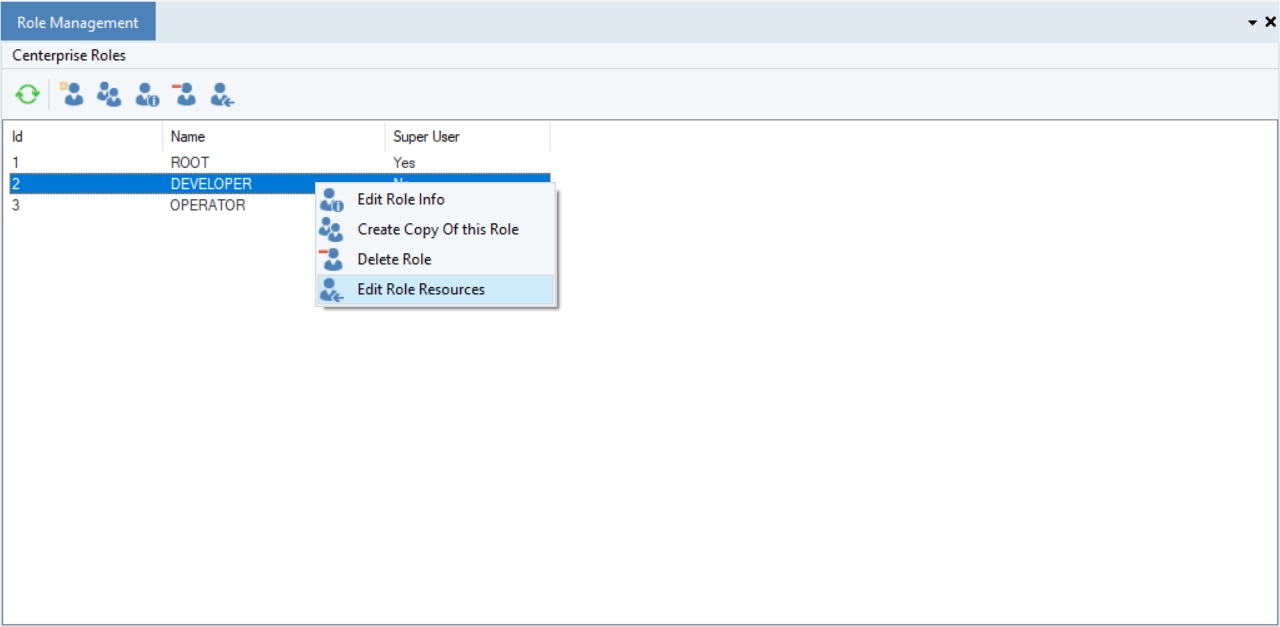Click the green Refresh roles toolbar icon
The image size is (1280, 627).
coord(27,95)
